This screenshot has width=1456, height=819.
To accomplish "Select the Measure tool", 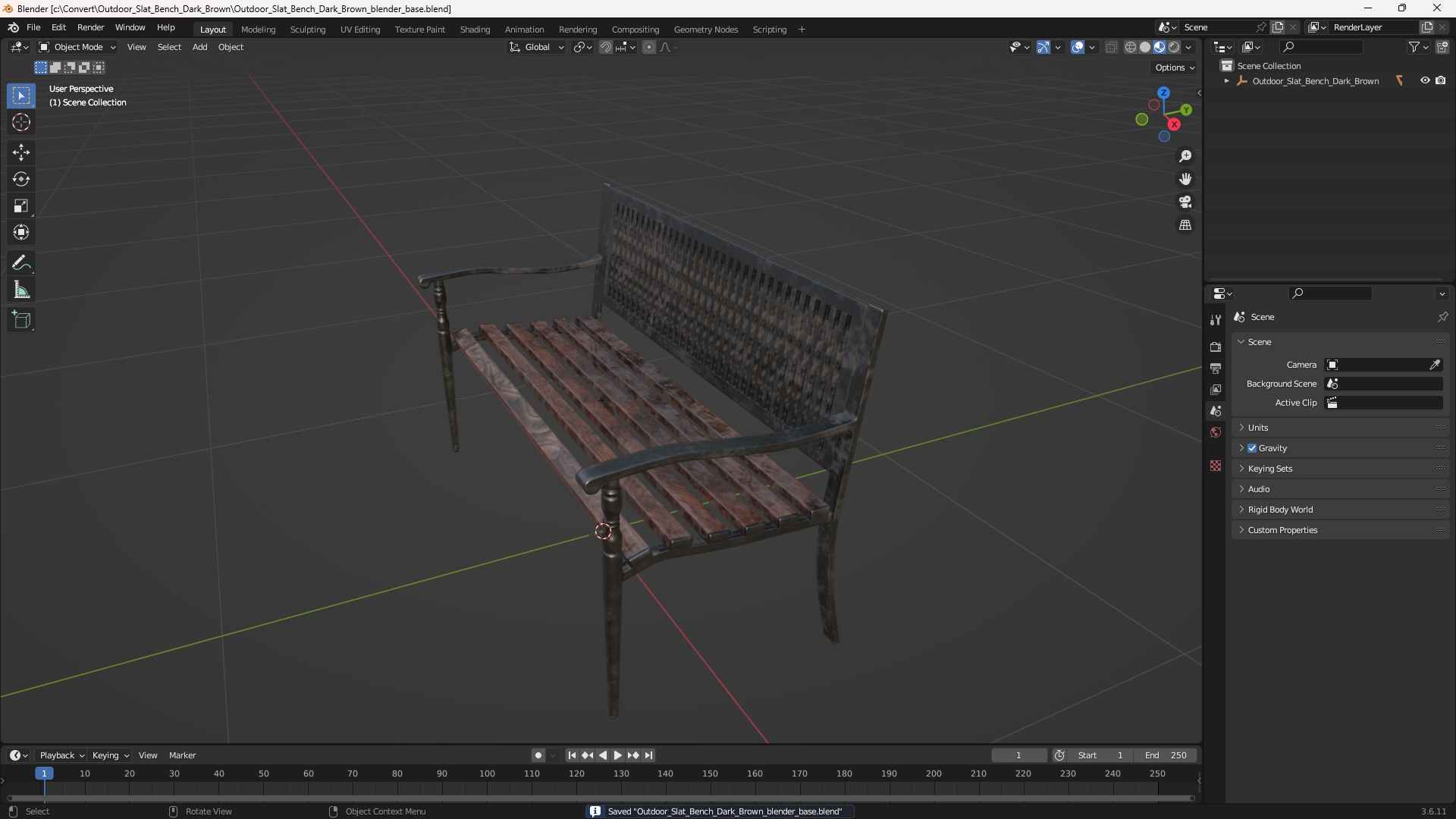I will pyautogui.click(x=21, y=290).
